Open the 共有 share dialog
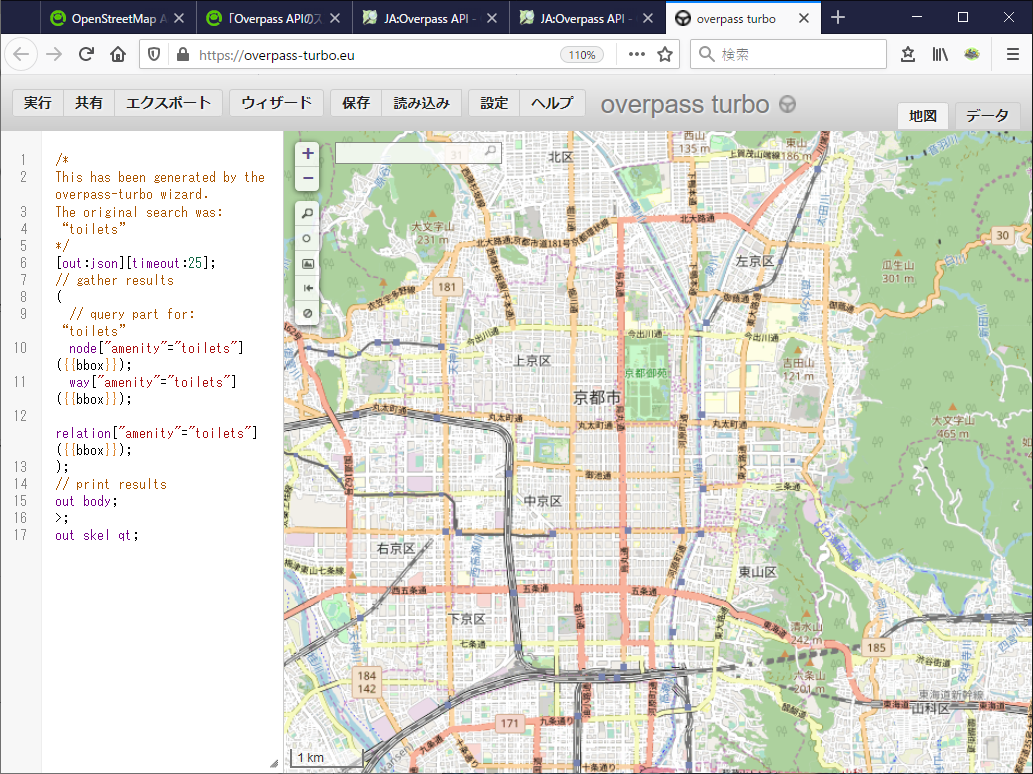 click(89, 103)
